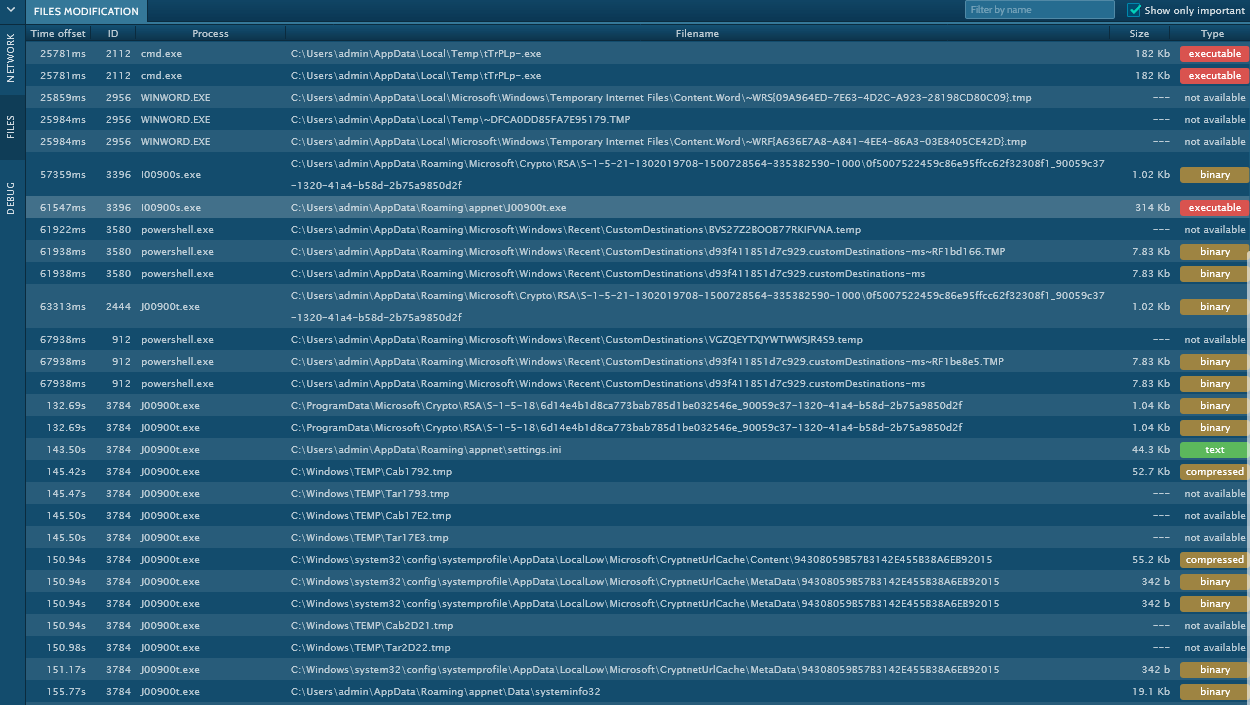Select the systeminfo32 file path
The width and height of the screenshot is (1250, 705).
445,692
